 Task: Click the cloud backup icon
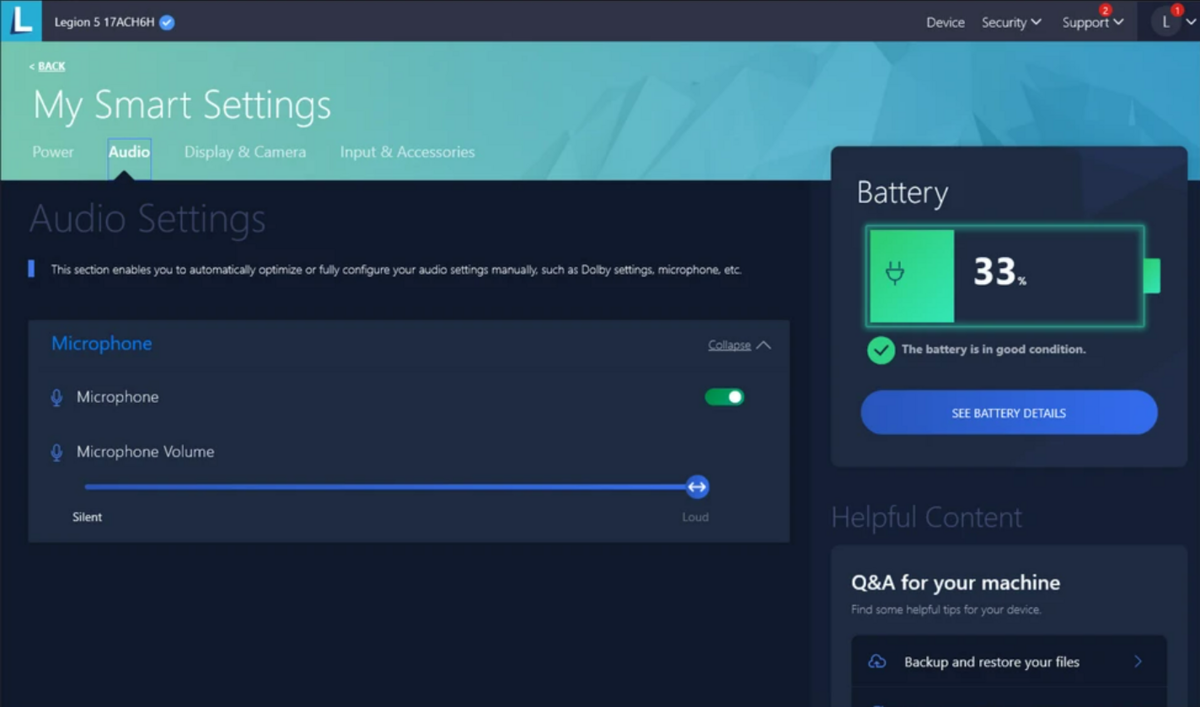[x=877, y=662]
